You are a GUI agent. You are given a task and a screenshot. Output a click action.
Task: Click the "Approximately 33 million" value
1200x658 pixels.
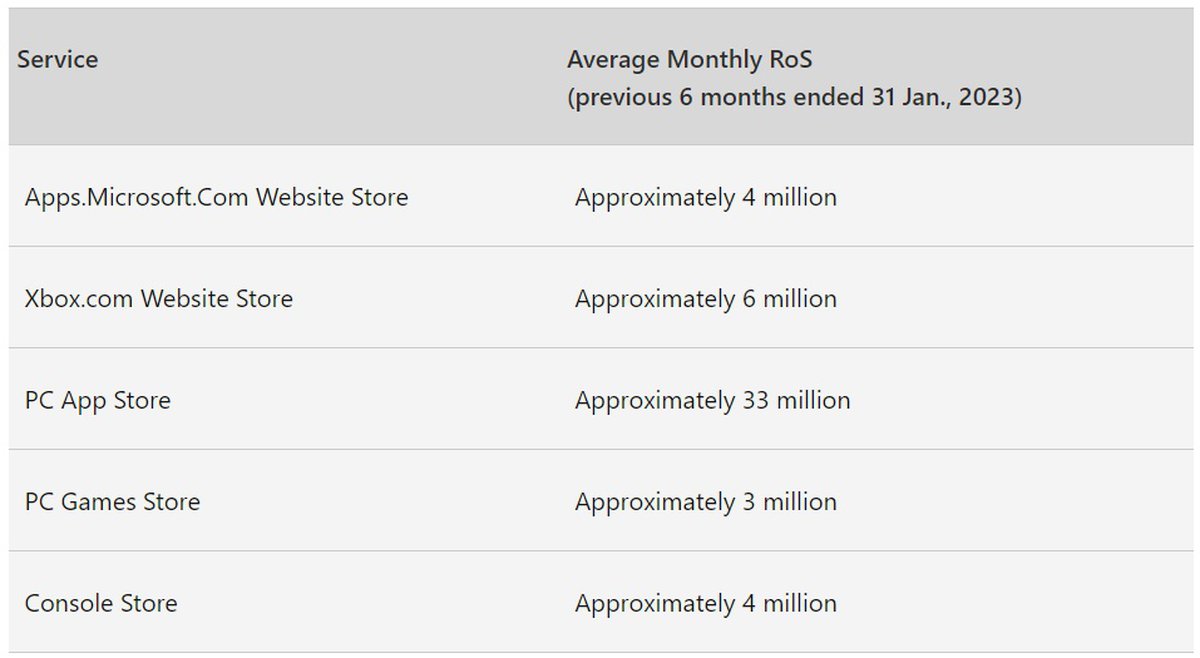point(712,401)
